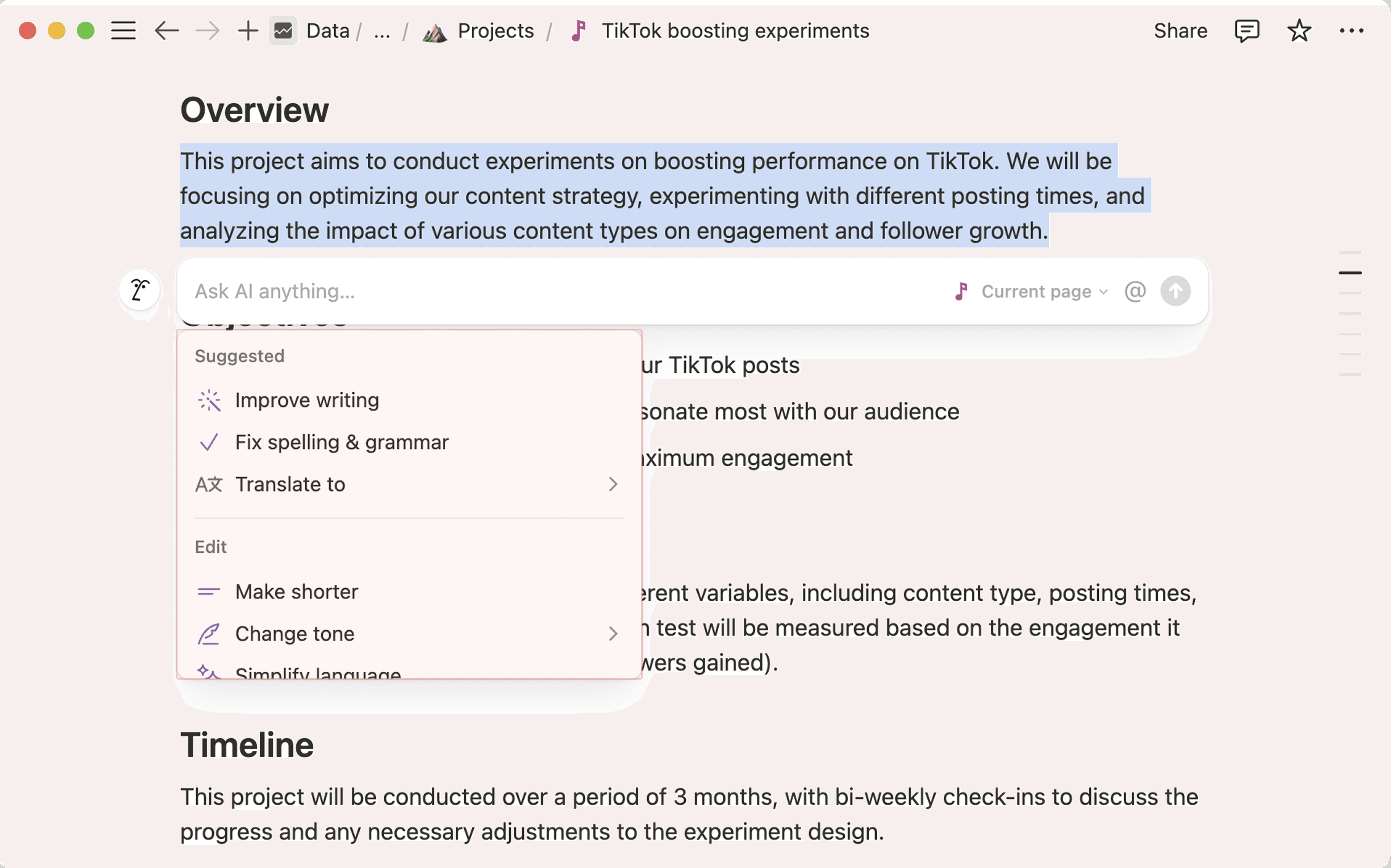
Task: Create a new page with plus icon
Action: (x=248, y=30)
